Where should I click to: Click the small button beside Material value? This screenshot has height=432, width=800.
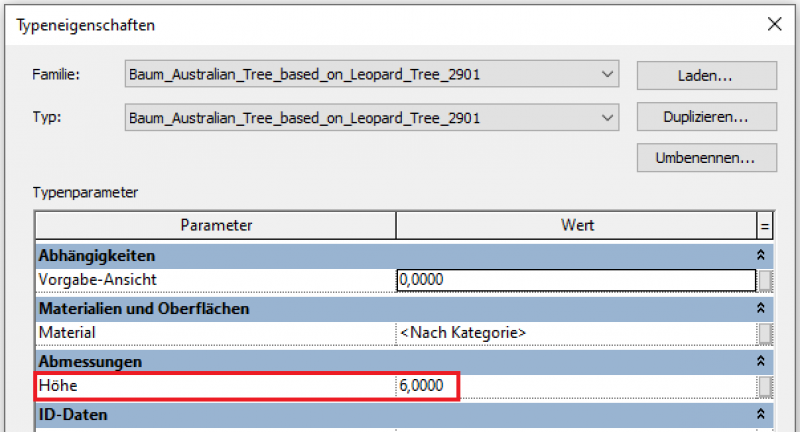tap(765, 332)
